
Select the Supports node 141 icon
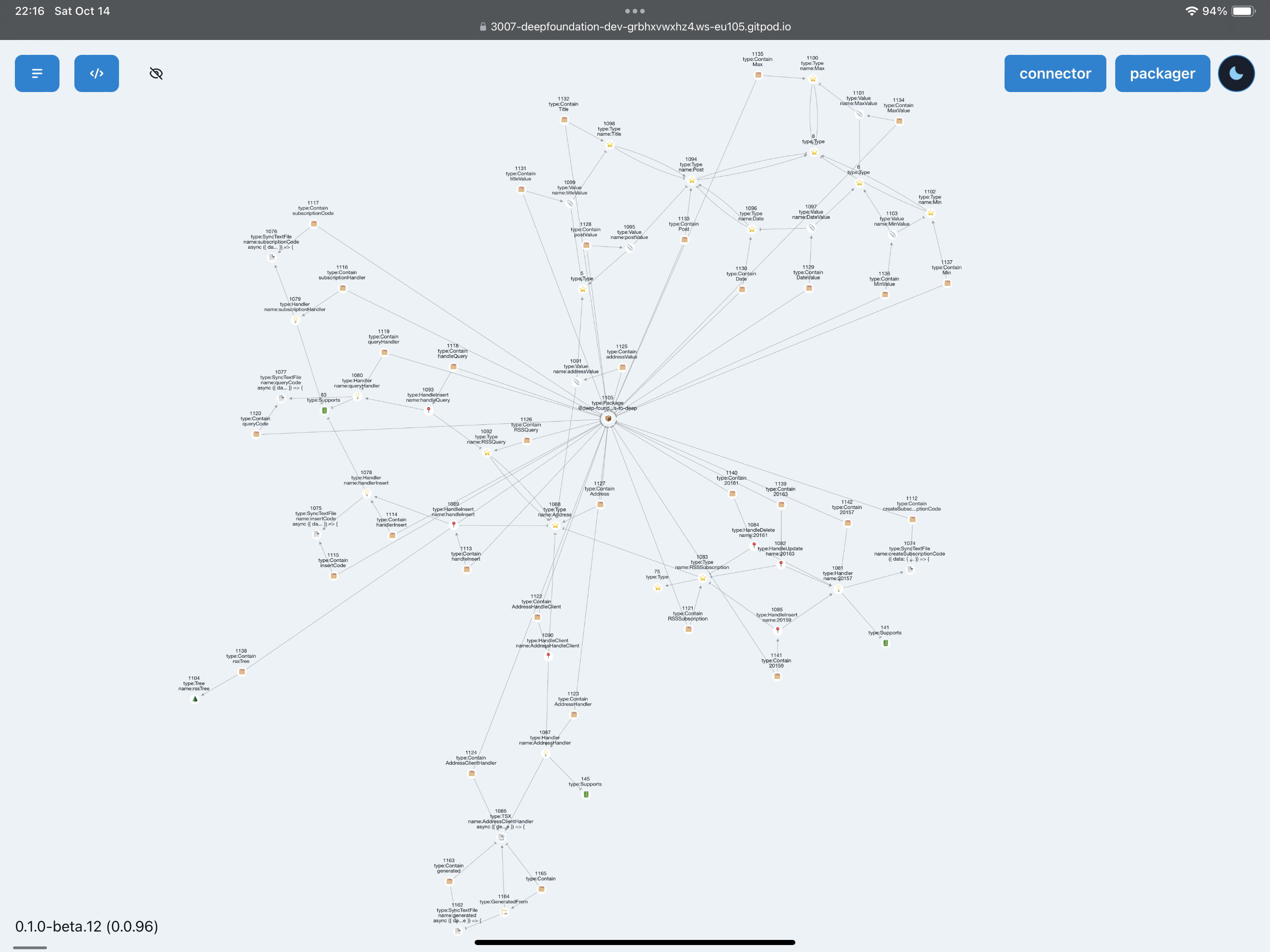(885, 643)
